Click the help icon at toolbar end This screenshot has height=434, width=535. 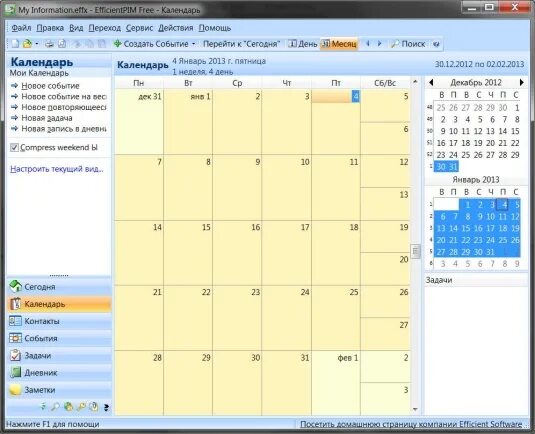tap(436, 44)
